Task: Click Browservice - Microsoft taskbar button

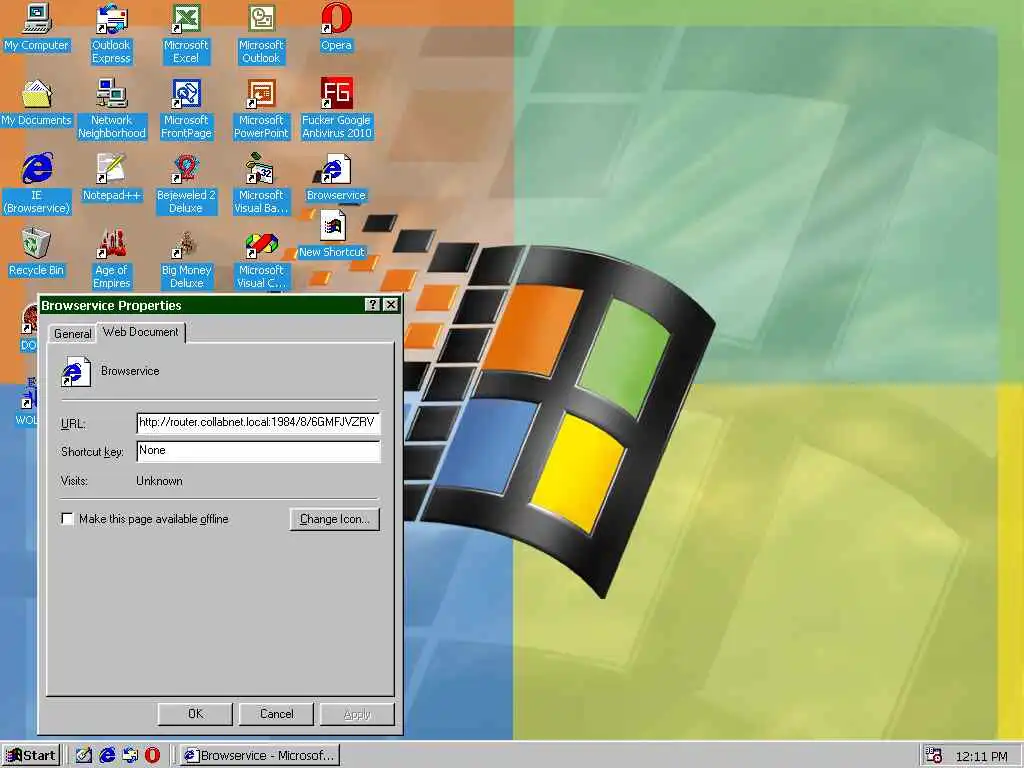Action: tap(259, 756)
